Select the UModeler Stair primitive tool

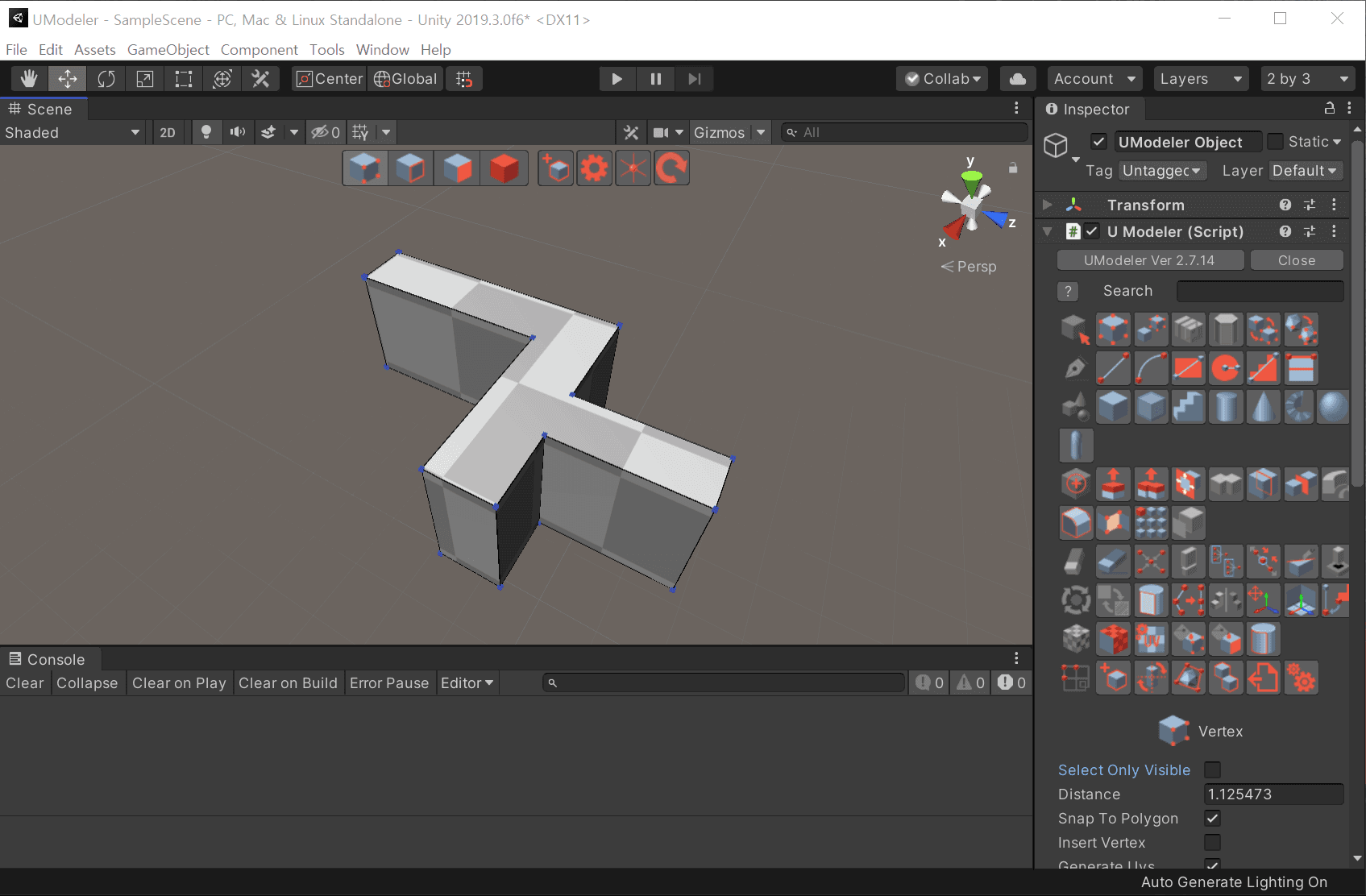[1189, 407]
